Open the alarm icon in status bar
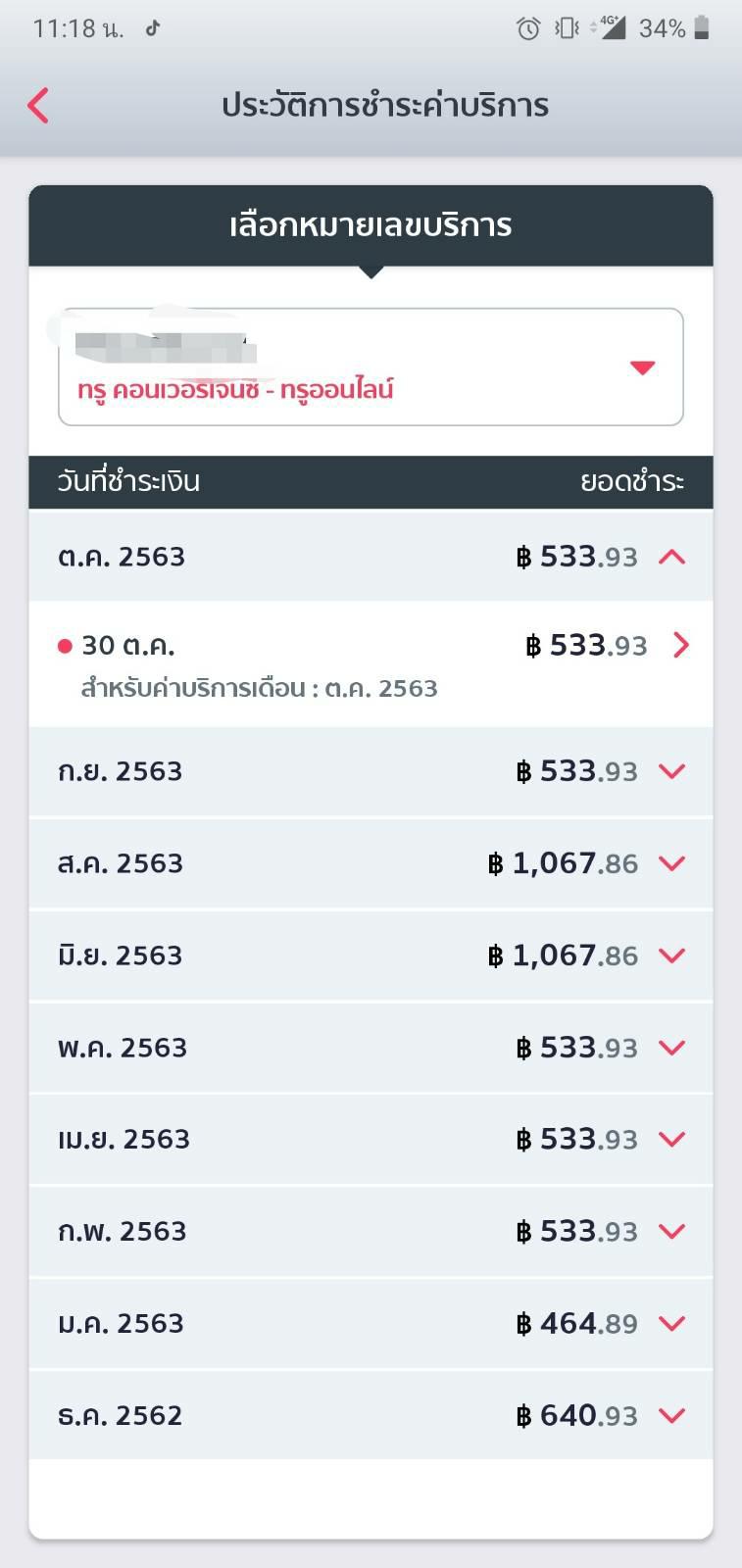 point(528,29)
